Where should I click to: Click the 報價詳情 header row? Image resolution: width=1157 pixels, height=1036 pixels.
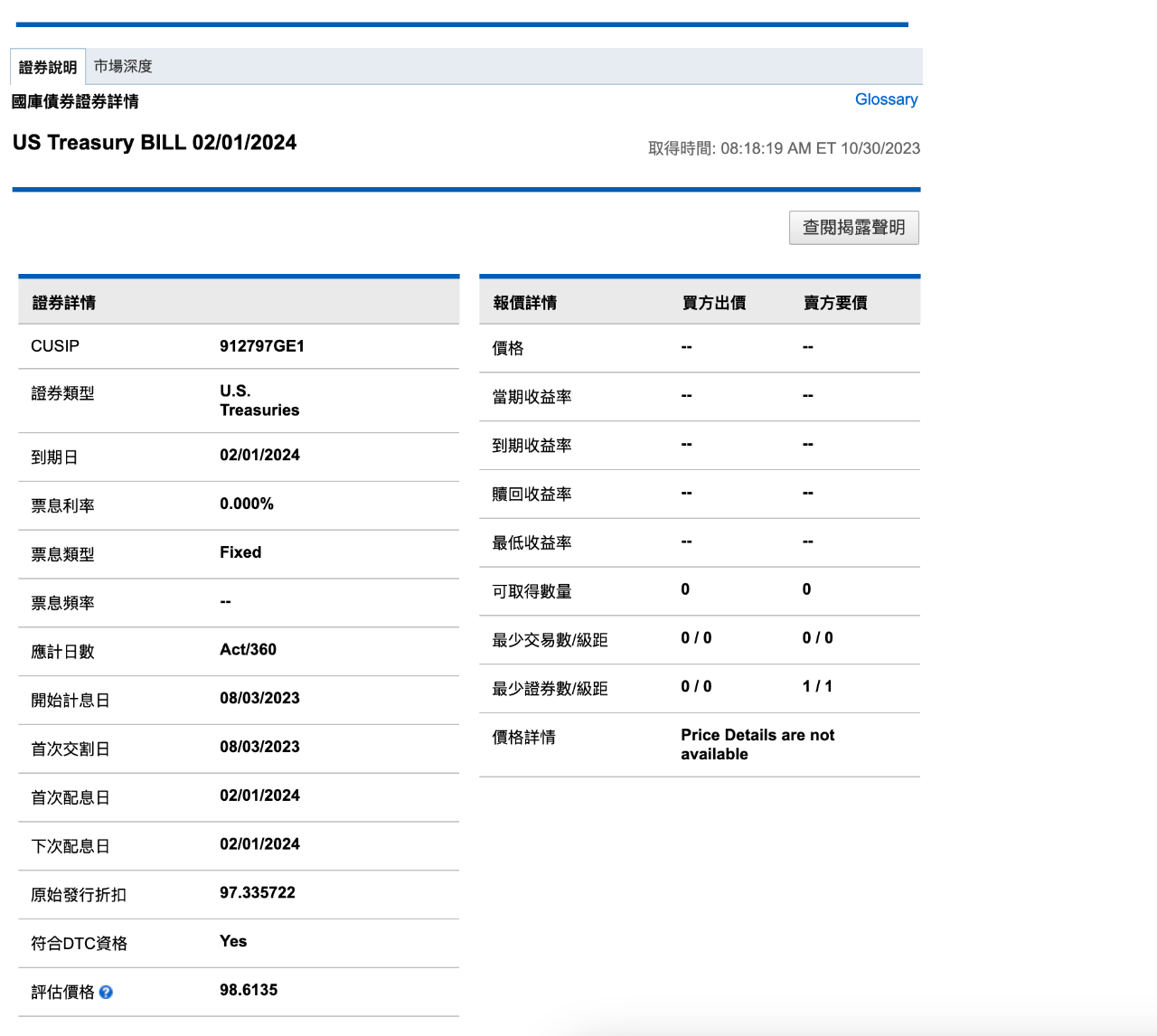coord(527,303)
